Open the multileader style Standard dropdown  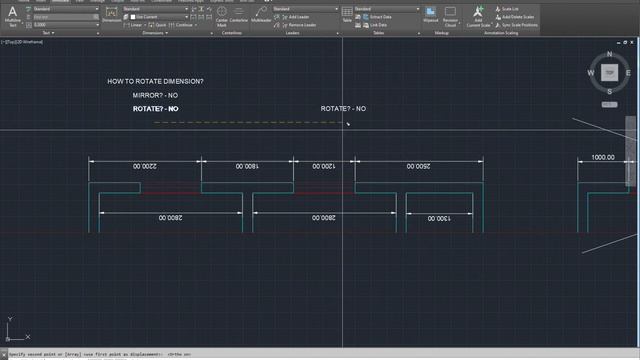(306, 9)
